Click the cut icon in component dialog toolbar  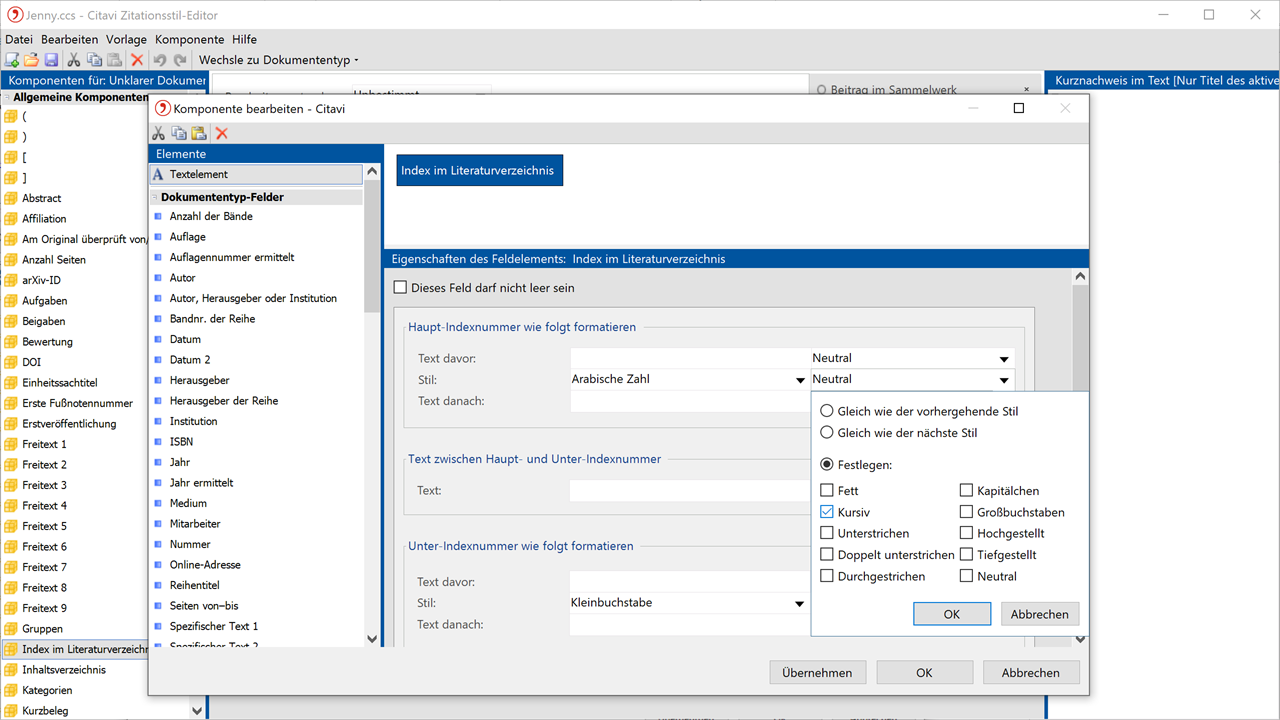[x=158, y=133]
